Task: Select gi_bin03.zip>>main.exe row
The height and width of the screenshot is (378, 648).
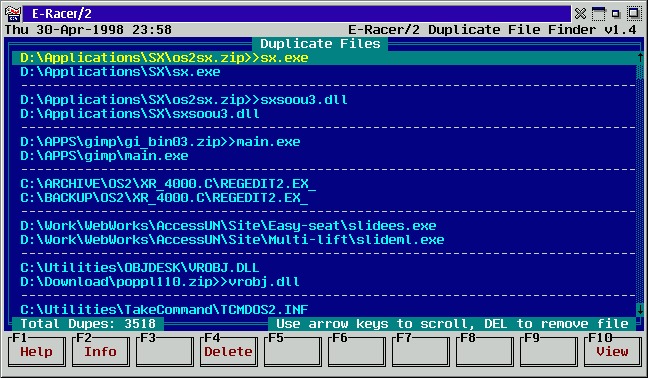Action: [324, 142]
